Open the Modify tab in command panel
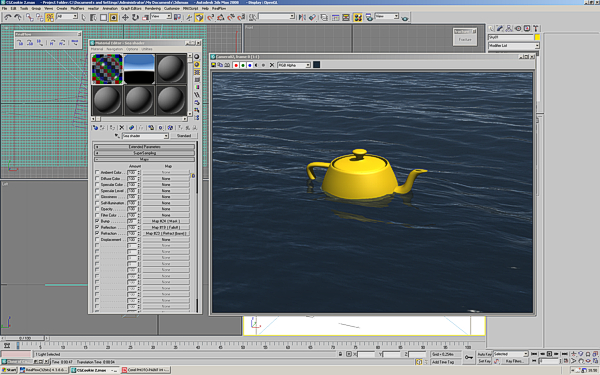Viewport: 600px width, 375px height. click(x=500, y=28)
